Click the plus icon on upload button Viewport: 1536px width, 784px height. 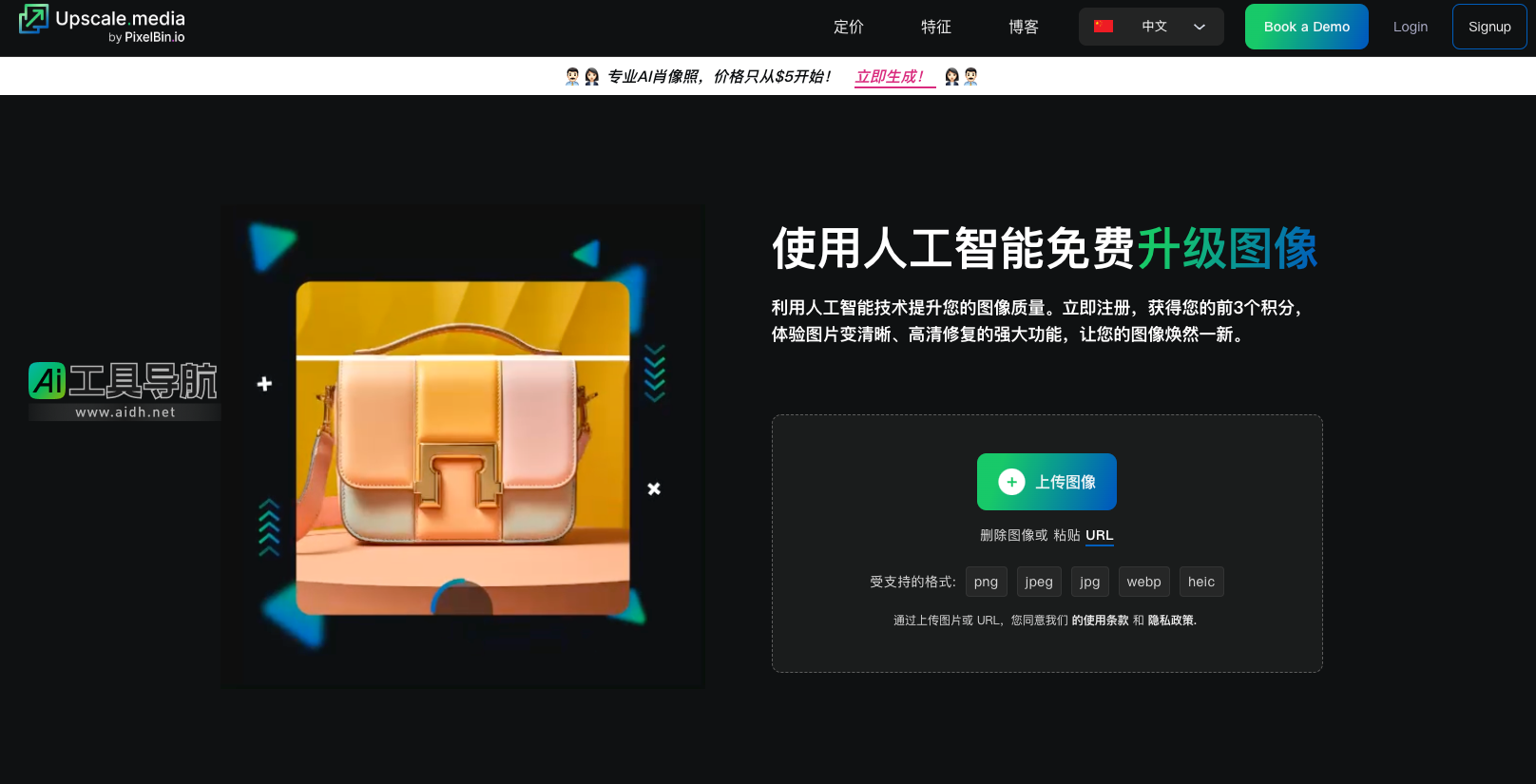pyautogui.click(x=1011, y=482)
